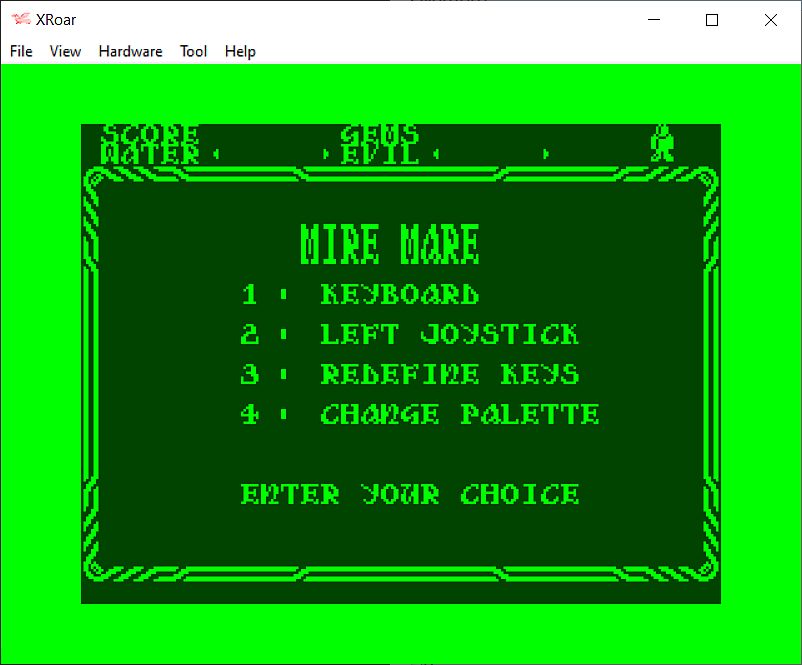Viewport: 802px width, 665px height.
Task: Click the Redefine Keys option text
Action: coord(449,374)
